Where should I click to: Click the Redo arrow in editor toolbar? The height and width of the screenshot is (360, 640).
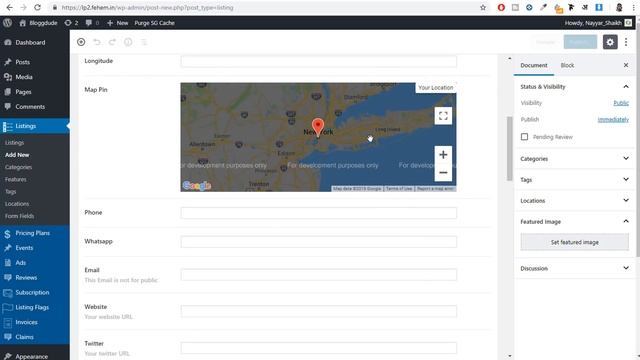coord(112,42)
